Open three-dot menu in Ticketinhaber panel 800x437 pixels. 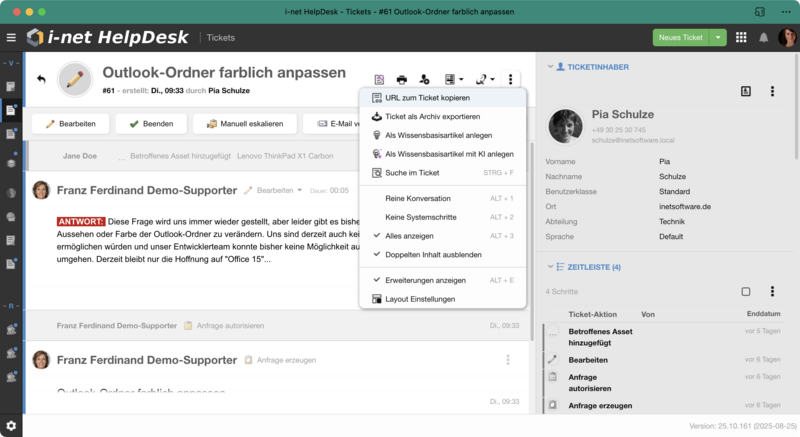pos(772,91)
